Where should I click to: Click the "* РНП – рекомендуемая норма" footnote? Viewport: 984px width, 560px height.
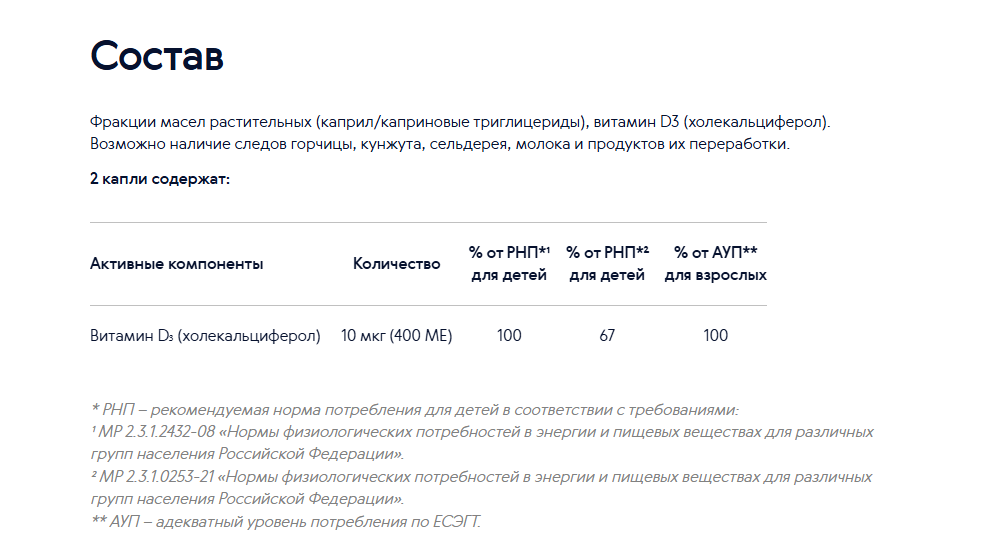click(415, 410)
